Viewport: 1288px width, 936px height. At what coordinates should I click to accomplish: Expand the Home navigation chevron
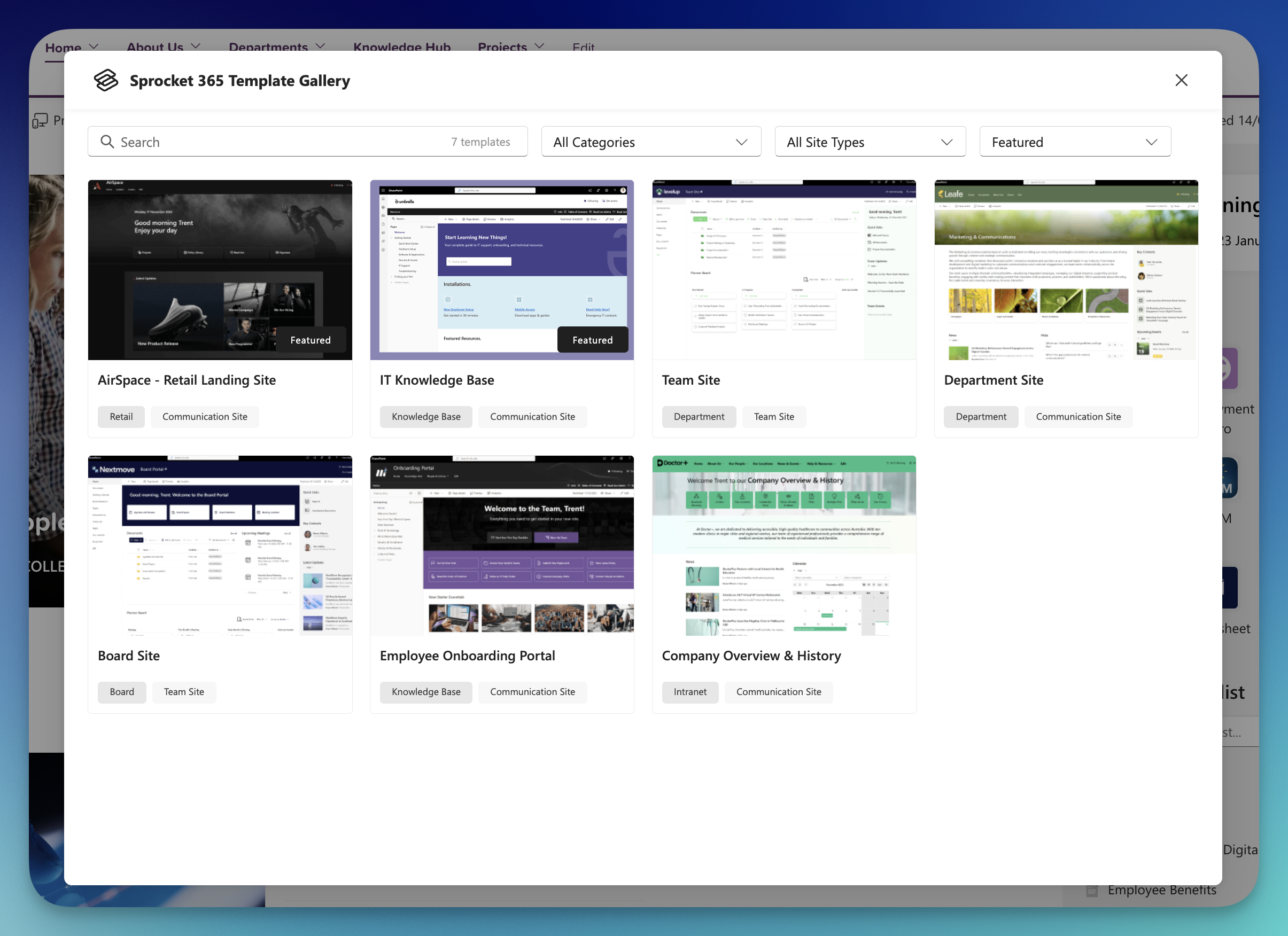click(x=94, y=46)
